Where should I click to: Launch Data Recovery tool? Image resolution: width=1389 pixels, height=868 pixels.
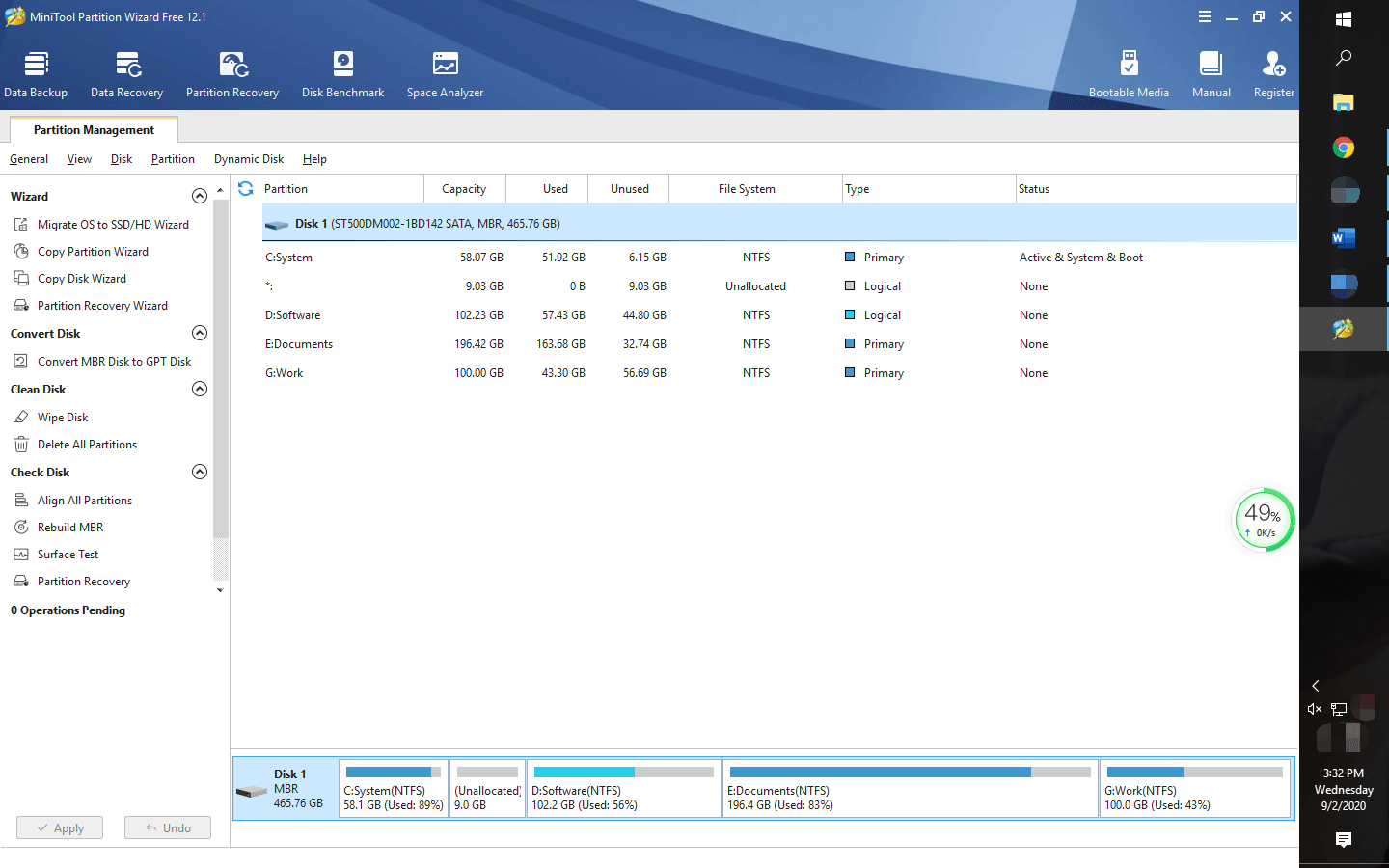[x=126, y=75]
